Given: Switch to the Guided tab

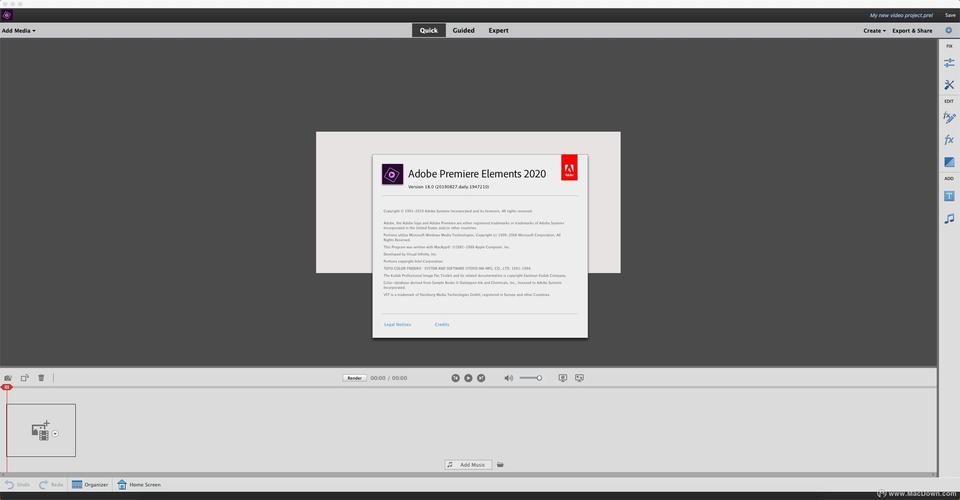Looking at the screenshot, I should [x=463, y=31].
